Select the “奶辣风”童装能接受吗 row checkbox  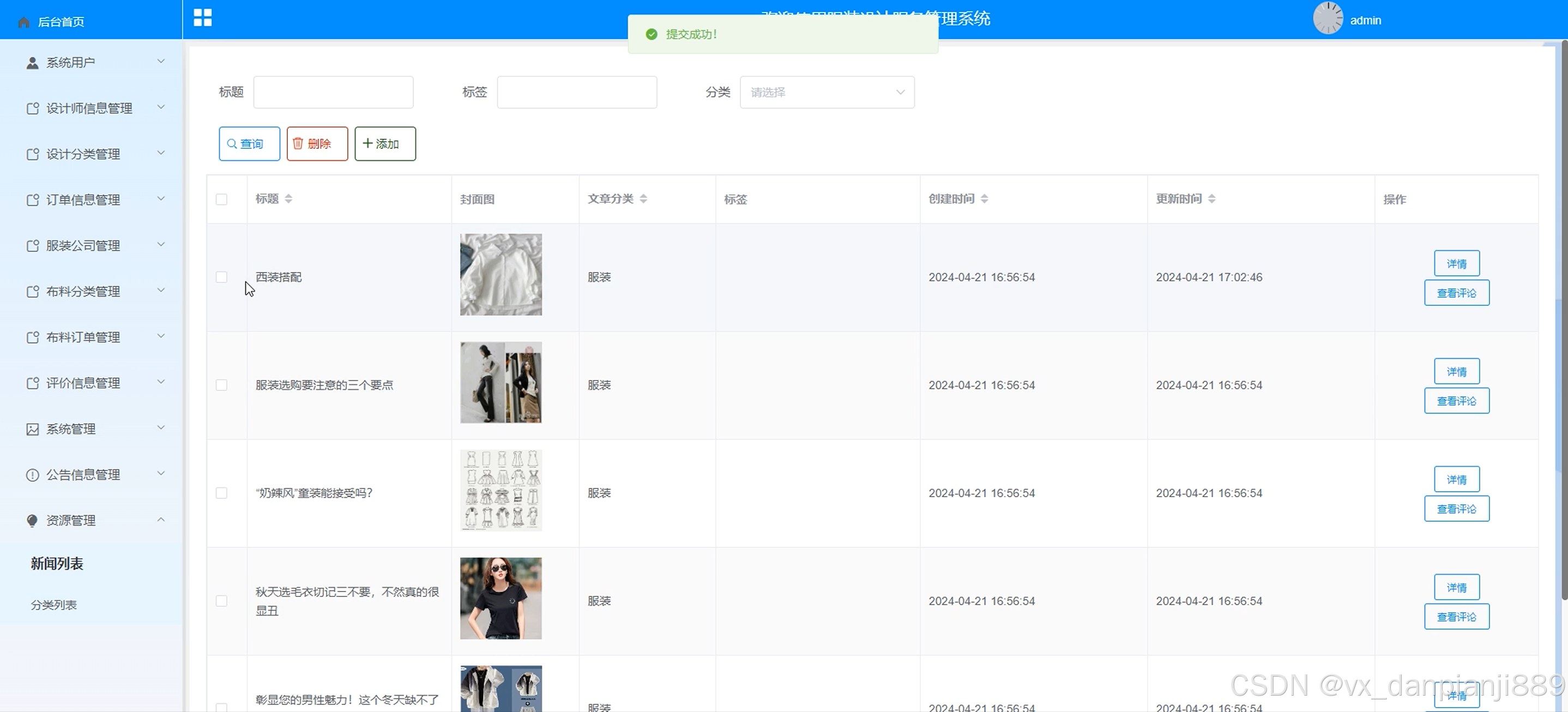point(221,493)
